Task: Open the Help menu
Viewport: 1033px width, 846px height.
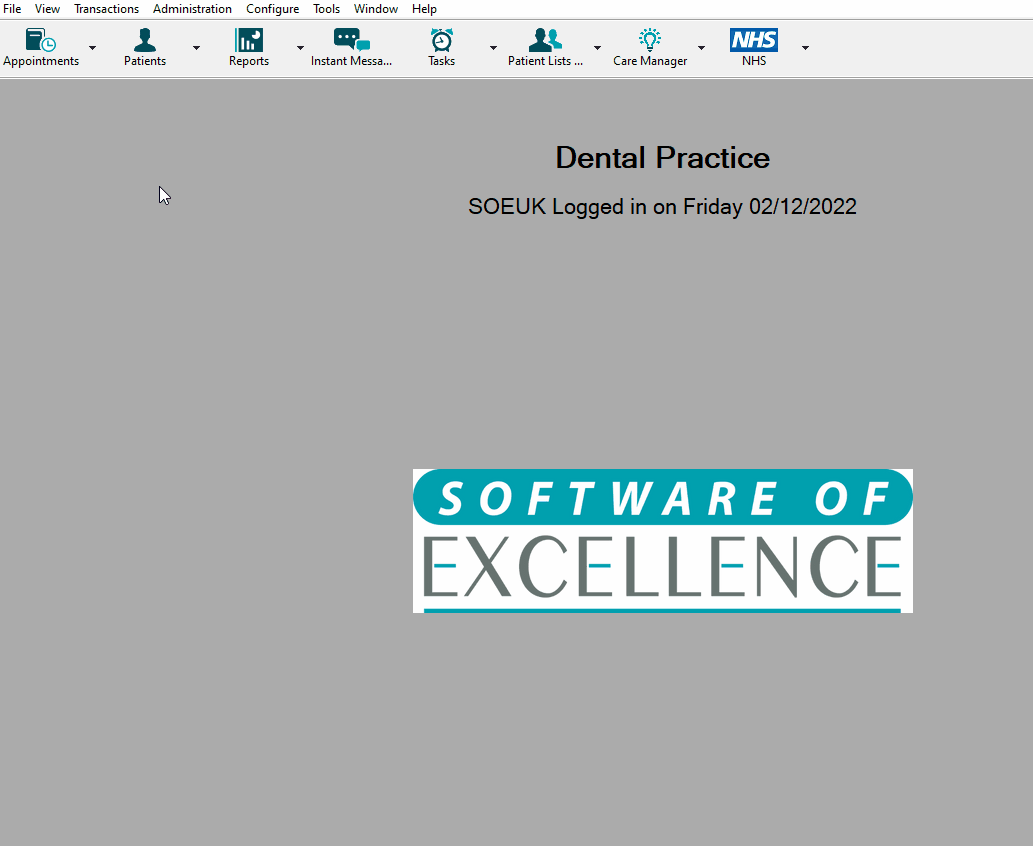Action: 424,9
